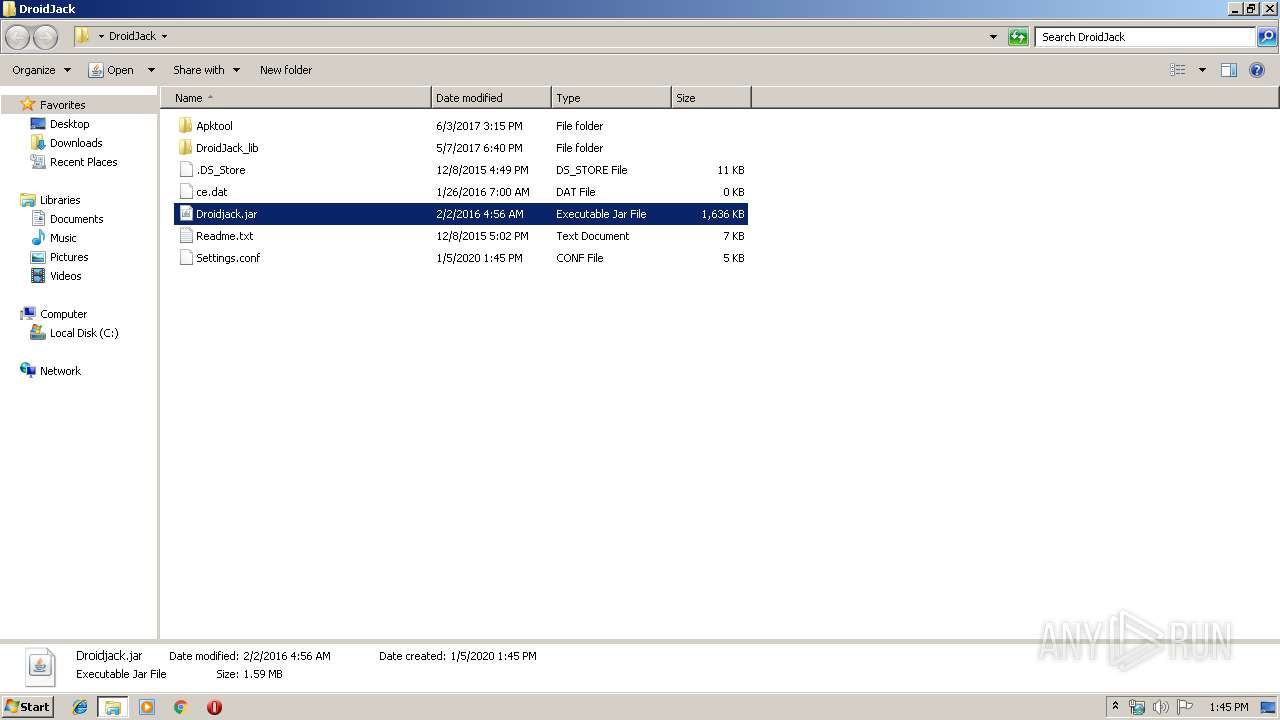The height and width of the screenshot is (720, 1280).
Task: Sort by Type column header
Action: (611, 98)
